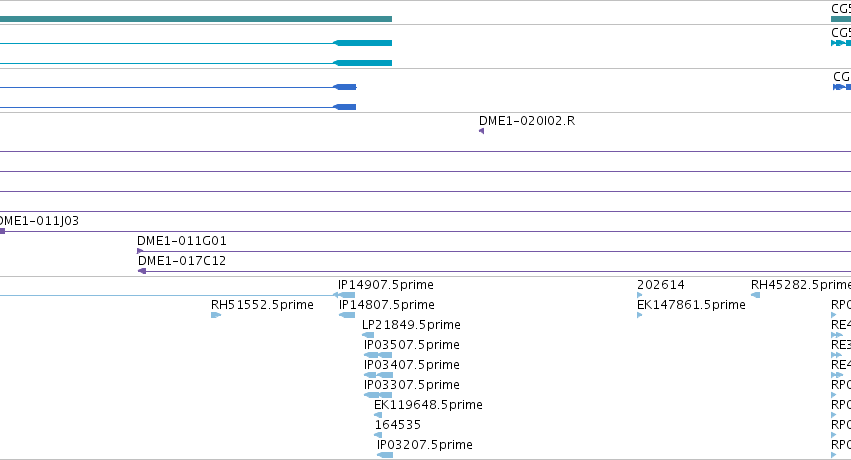Screen dimensions: 851x460
Task: Select the LP21849.5prime EST glyph
Action: [x=368, y=335]
